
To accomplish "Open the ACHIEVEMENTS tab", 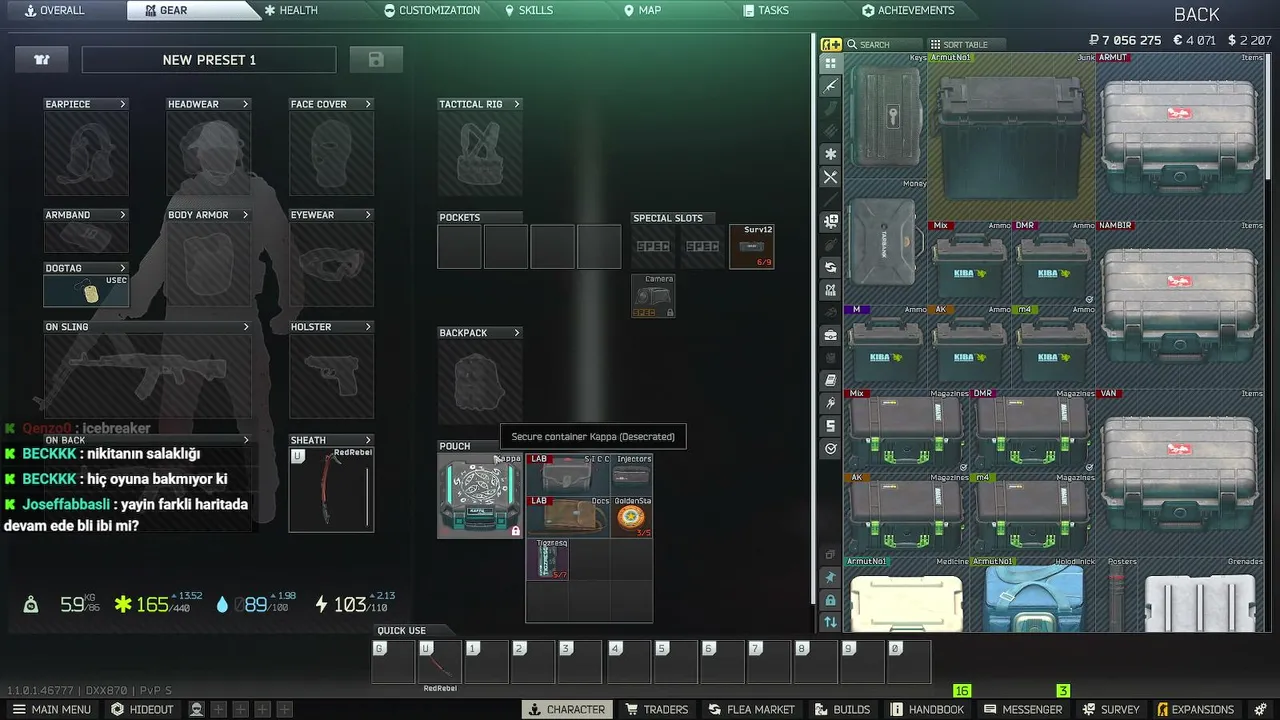I will click(x=908, y=10).
